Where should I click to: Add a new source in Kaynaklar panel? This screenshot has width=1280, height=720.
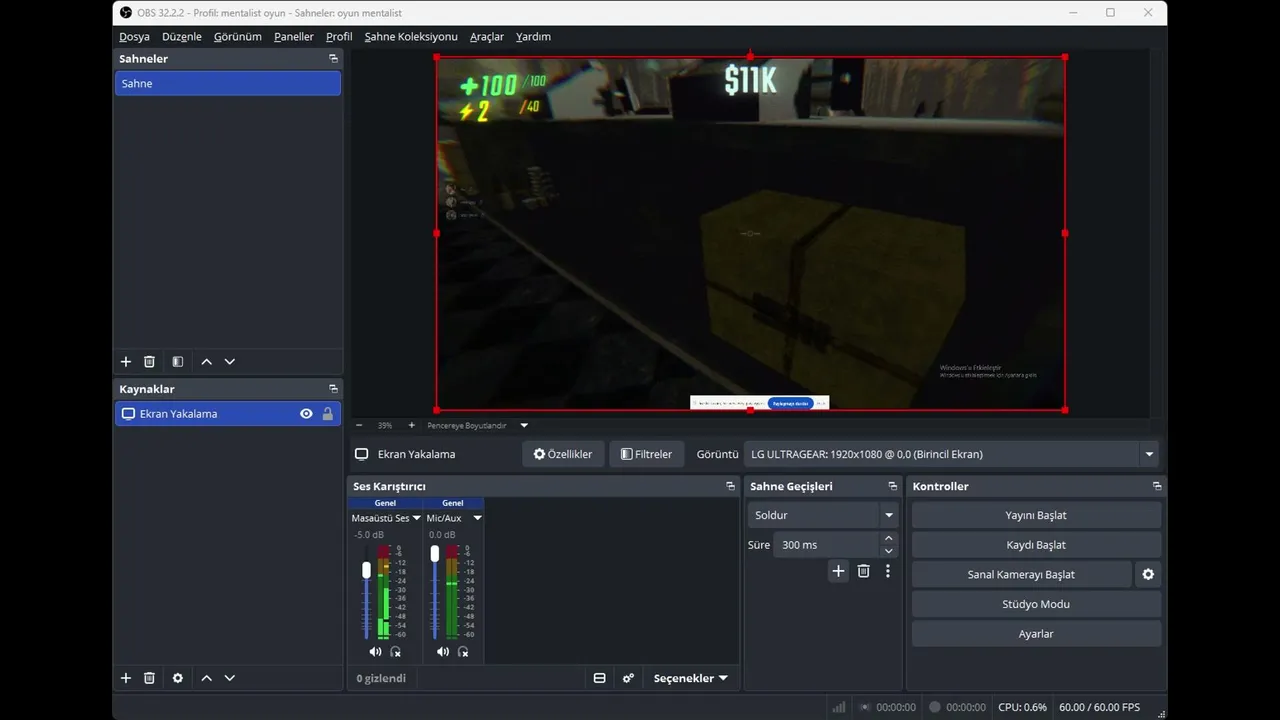pyautogui.click(x=126, y=678)
